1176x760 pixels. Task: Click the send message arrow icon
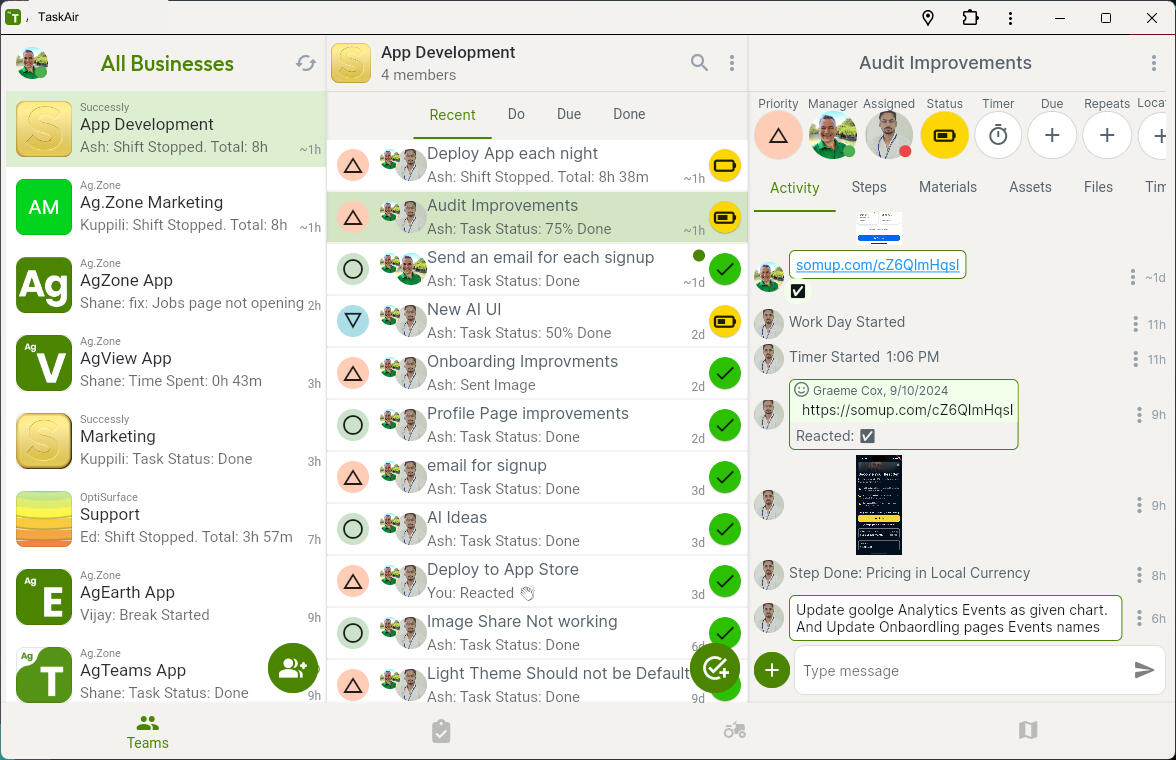click(x=1144, y=671)
